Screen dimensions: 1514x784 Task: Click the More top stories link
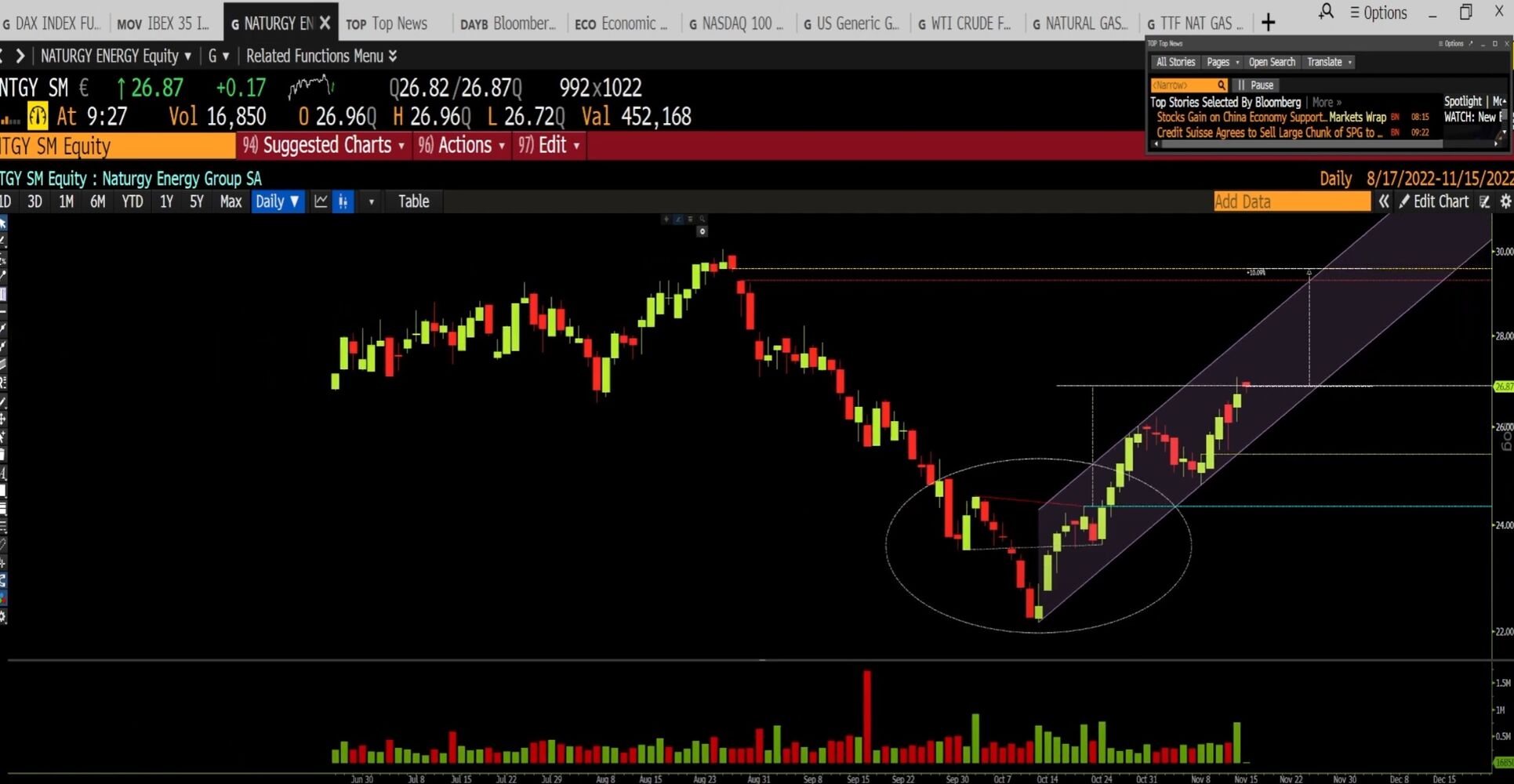pos(1327,102)
